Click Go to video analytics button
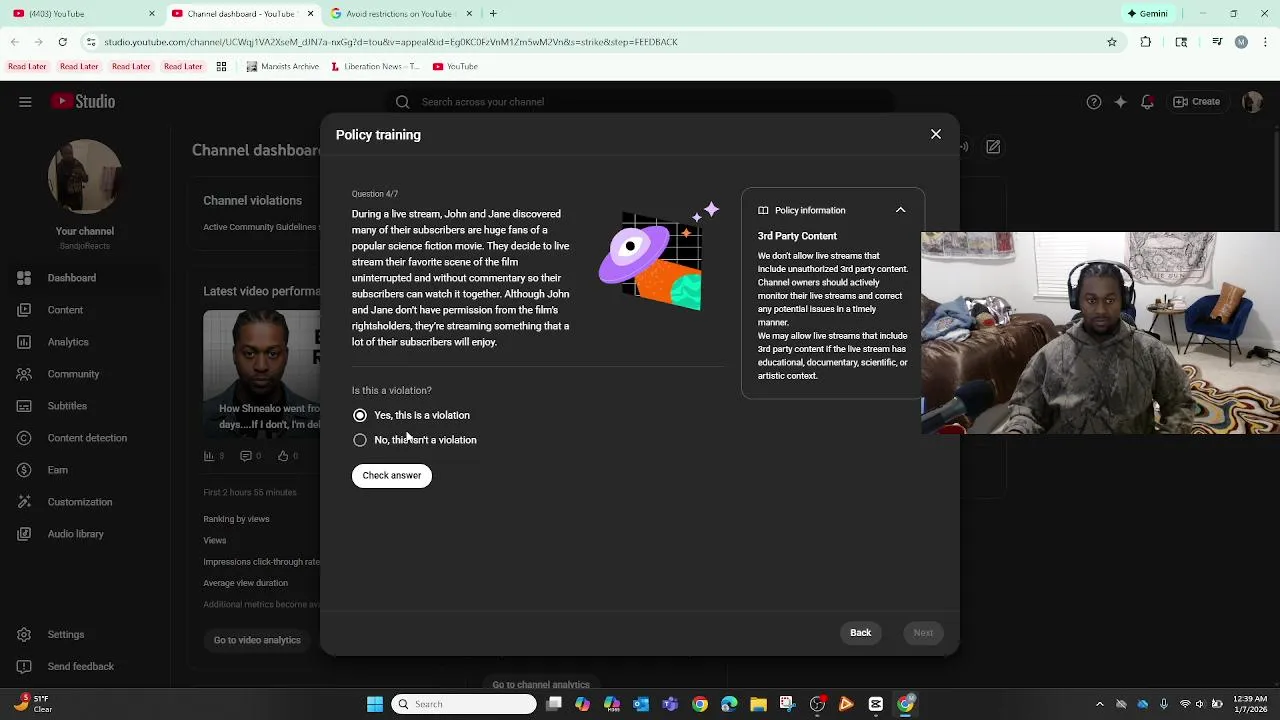The width and height of the screenshot is (1280, 720). tap(257, 640)
